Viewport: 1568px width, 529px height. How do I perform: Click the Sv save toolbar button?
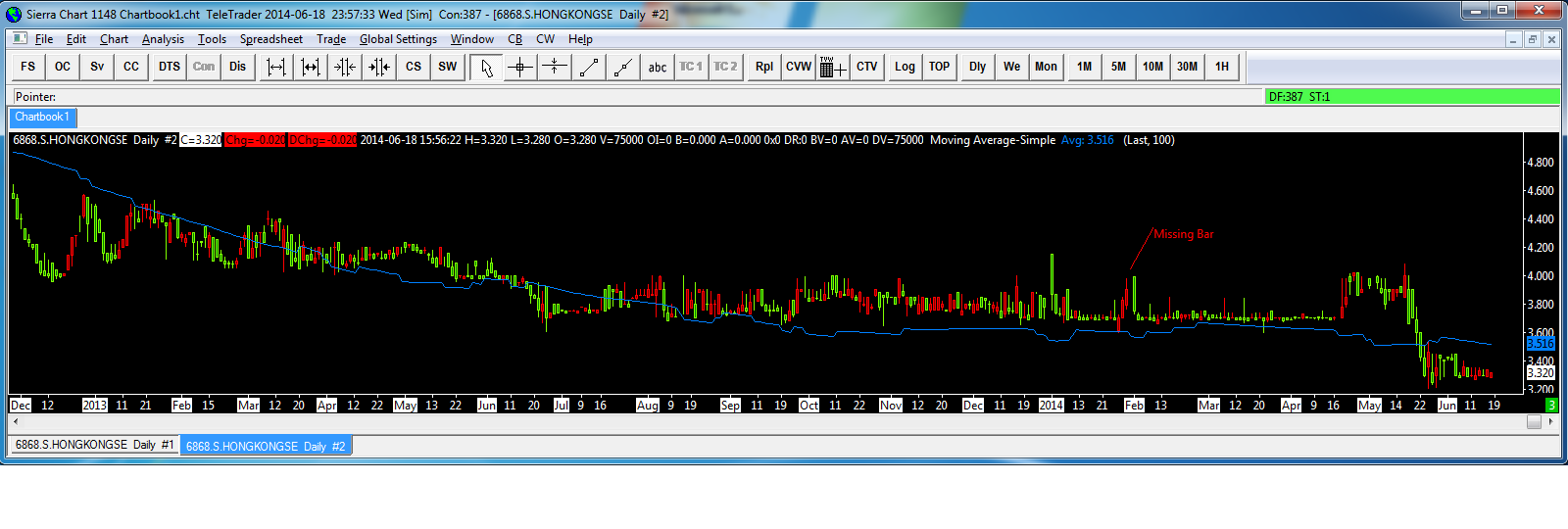96,67
